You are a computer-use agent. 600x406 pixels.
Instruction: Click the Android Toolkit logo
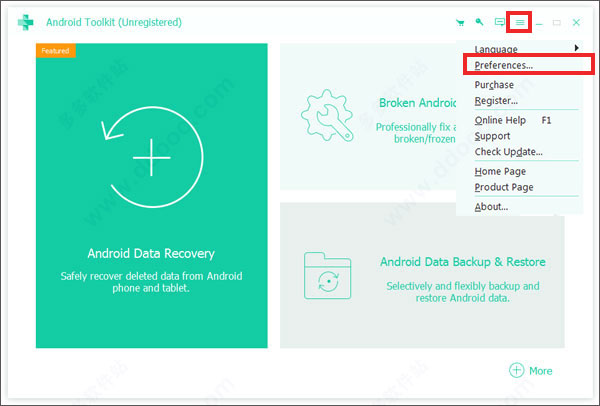[x=26, y=23]
